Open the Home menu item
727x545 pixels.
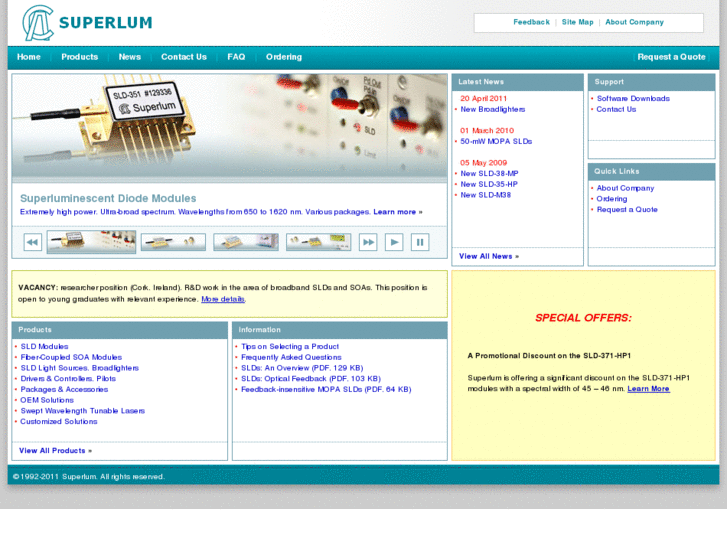pos(29,57)
